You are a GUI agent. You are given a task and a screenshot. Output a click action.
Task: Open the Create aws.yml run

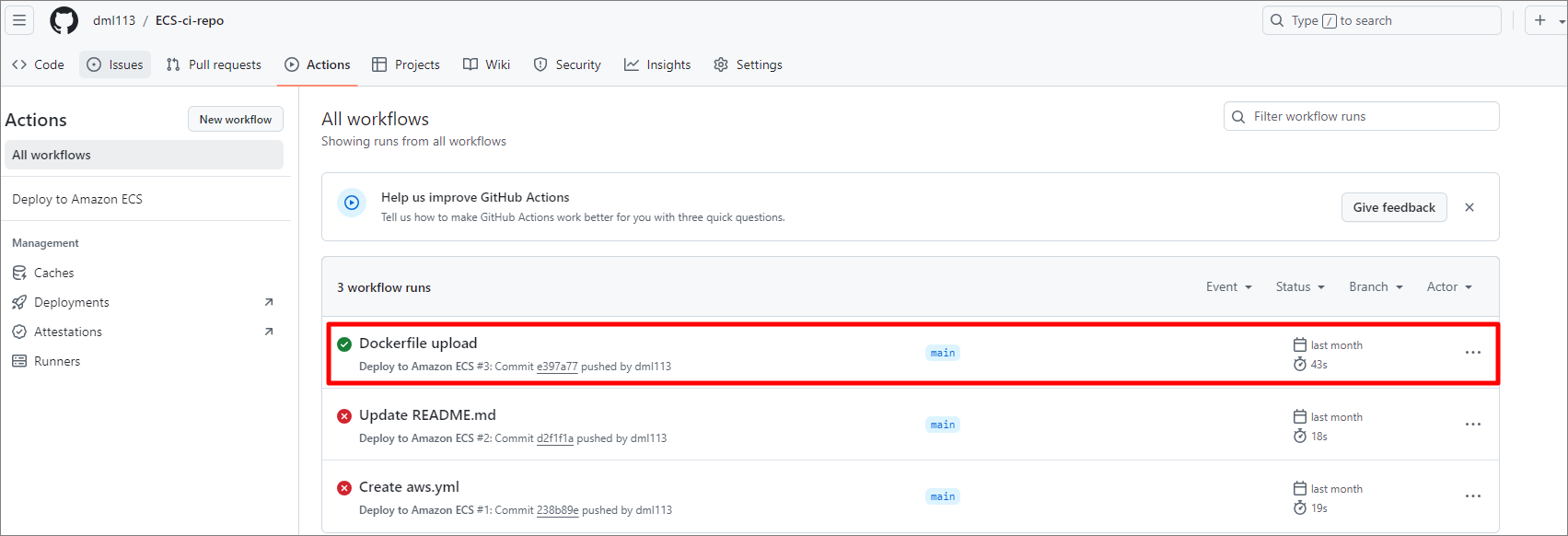(x=409, y=486)
